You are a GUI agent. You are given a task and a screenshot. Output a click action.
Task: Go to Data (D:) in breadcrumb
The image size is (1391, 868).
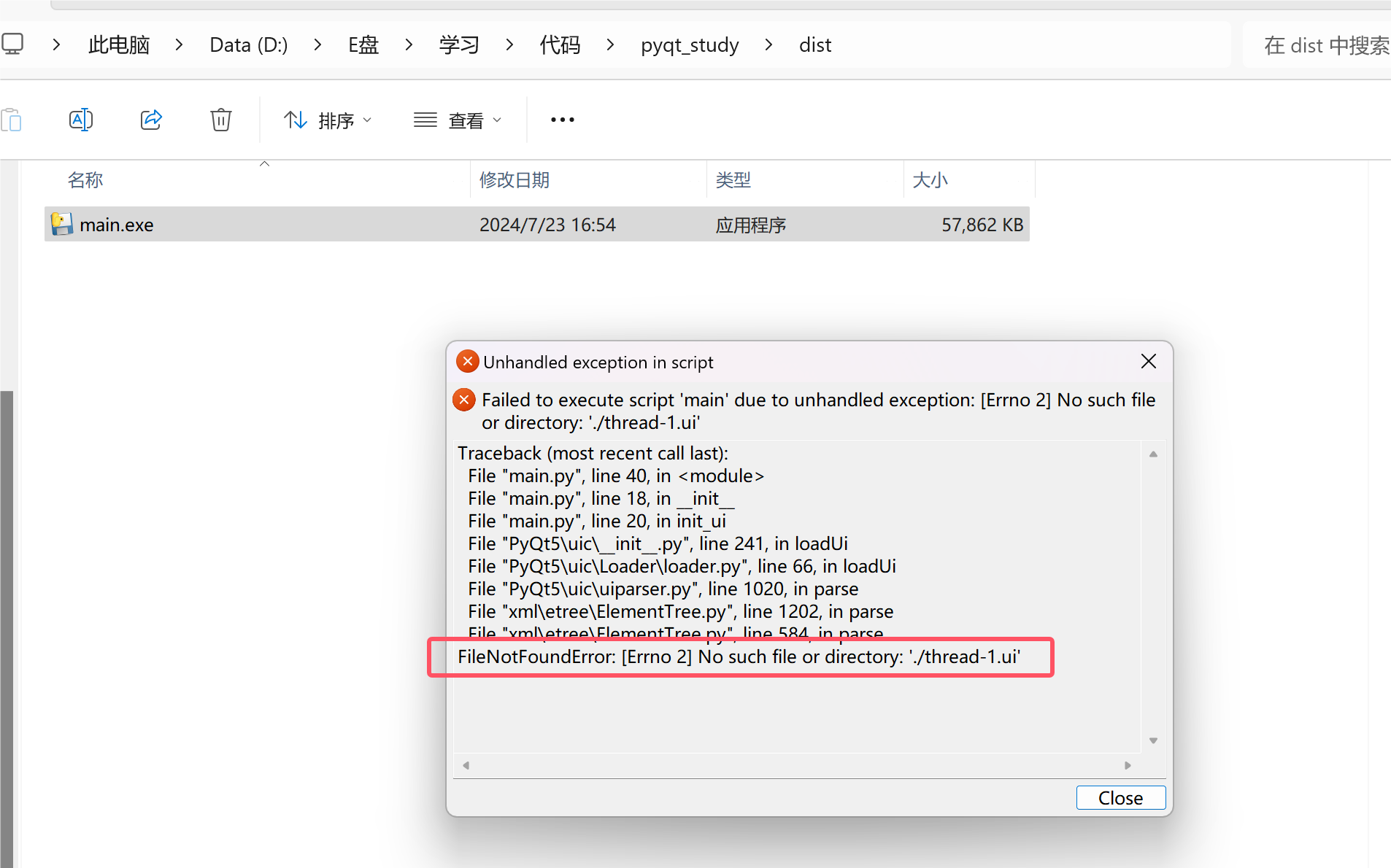click(x=249, y=44)
